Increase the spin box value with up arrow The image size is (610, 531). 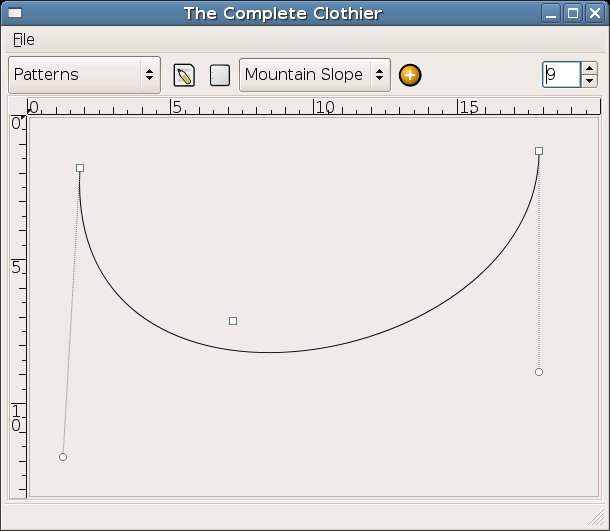(x=589, y=68)
